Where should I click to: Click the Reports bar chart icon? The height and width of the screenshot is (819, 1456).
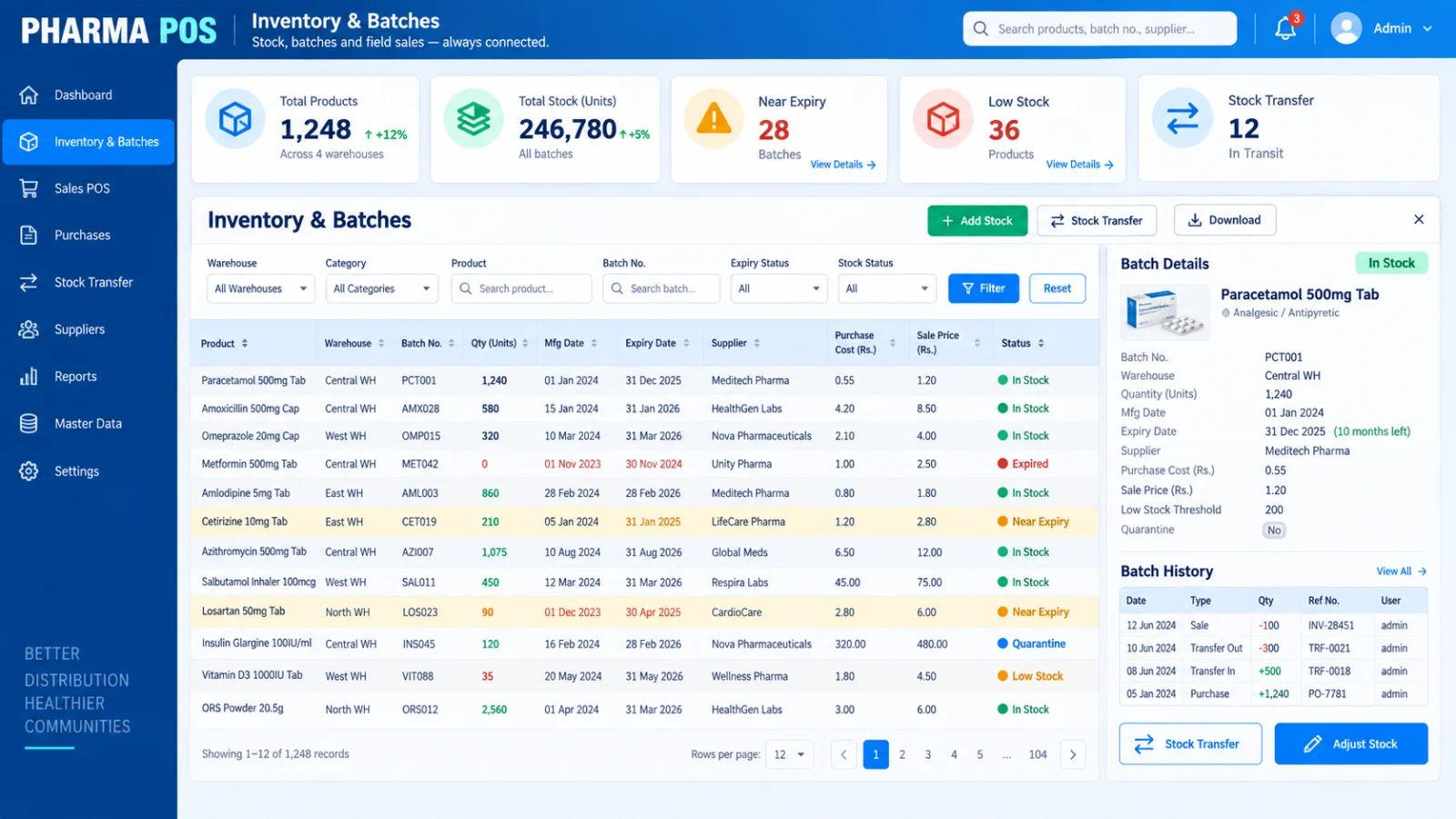(x=29, y=376)
